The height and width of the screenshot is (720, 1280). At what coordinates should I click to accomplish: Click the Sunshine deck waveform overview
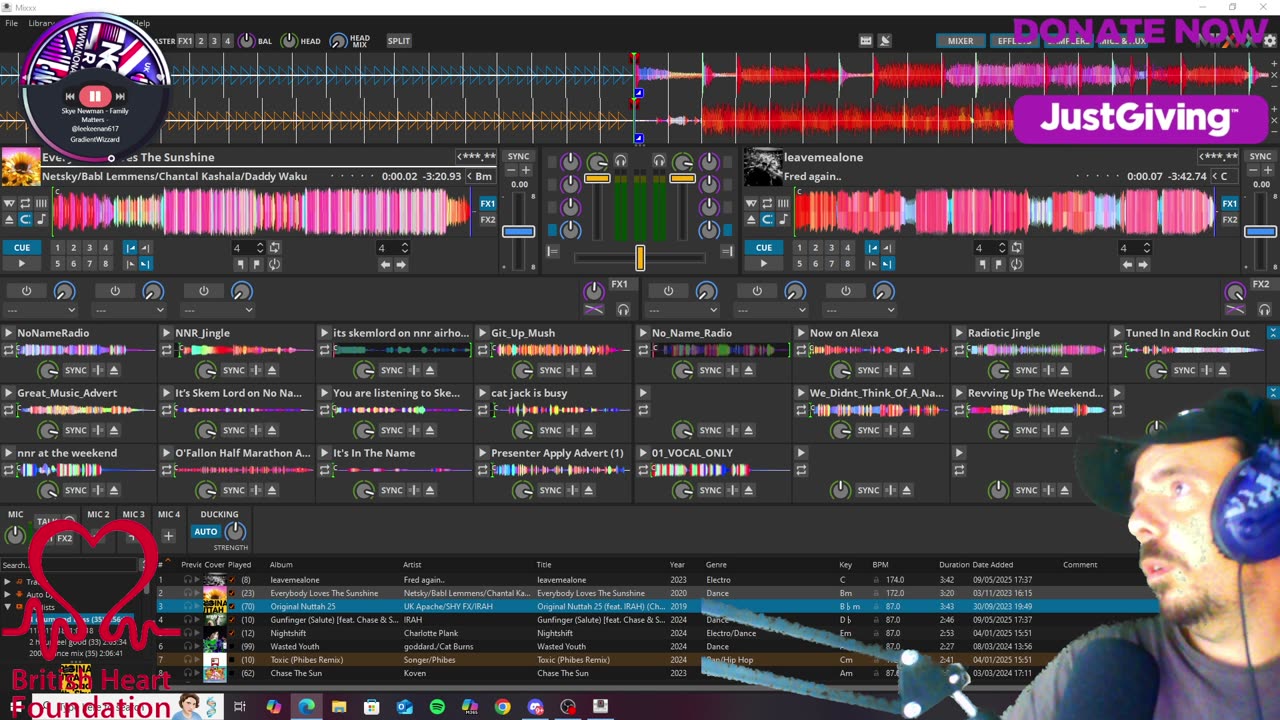pyautogui.click(x=260, y=212)
